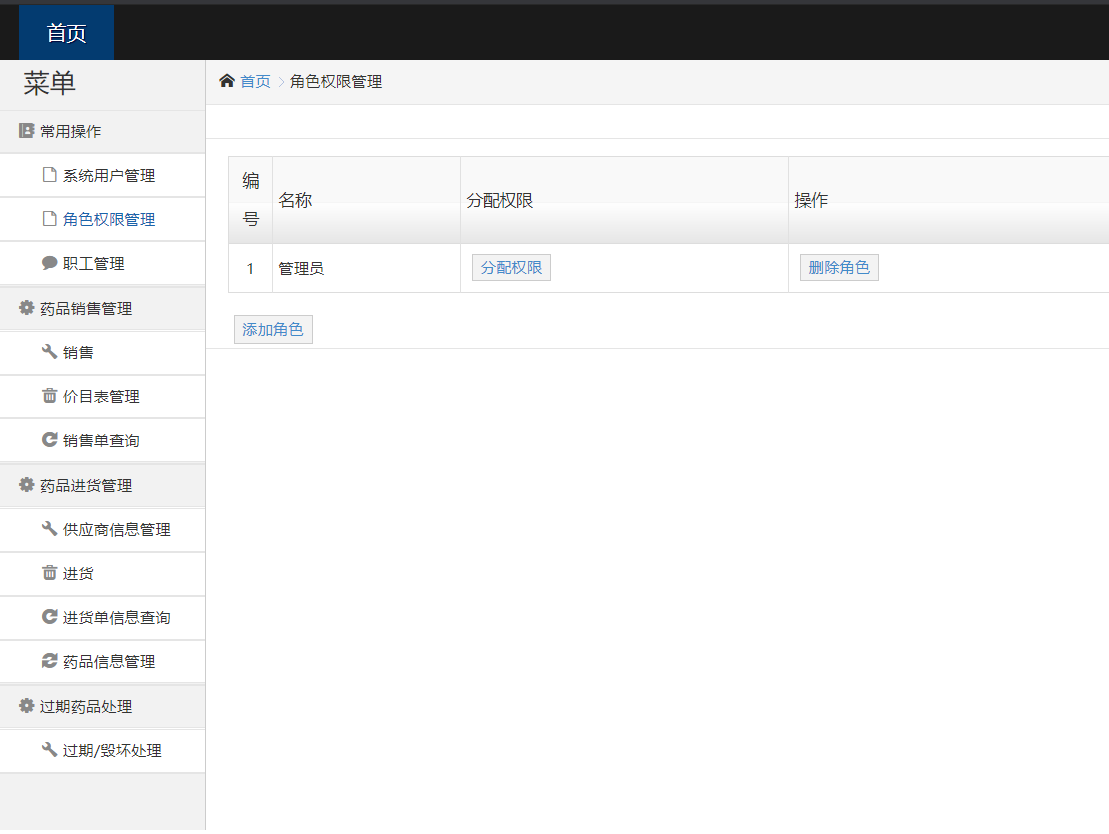Click the home icon in breadcrumb
1109x834 pixels.
(227, 81)
